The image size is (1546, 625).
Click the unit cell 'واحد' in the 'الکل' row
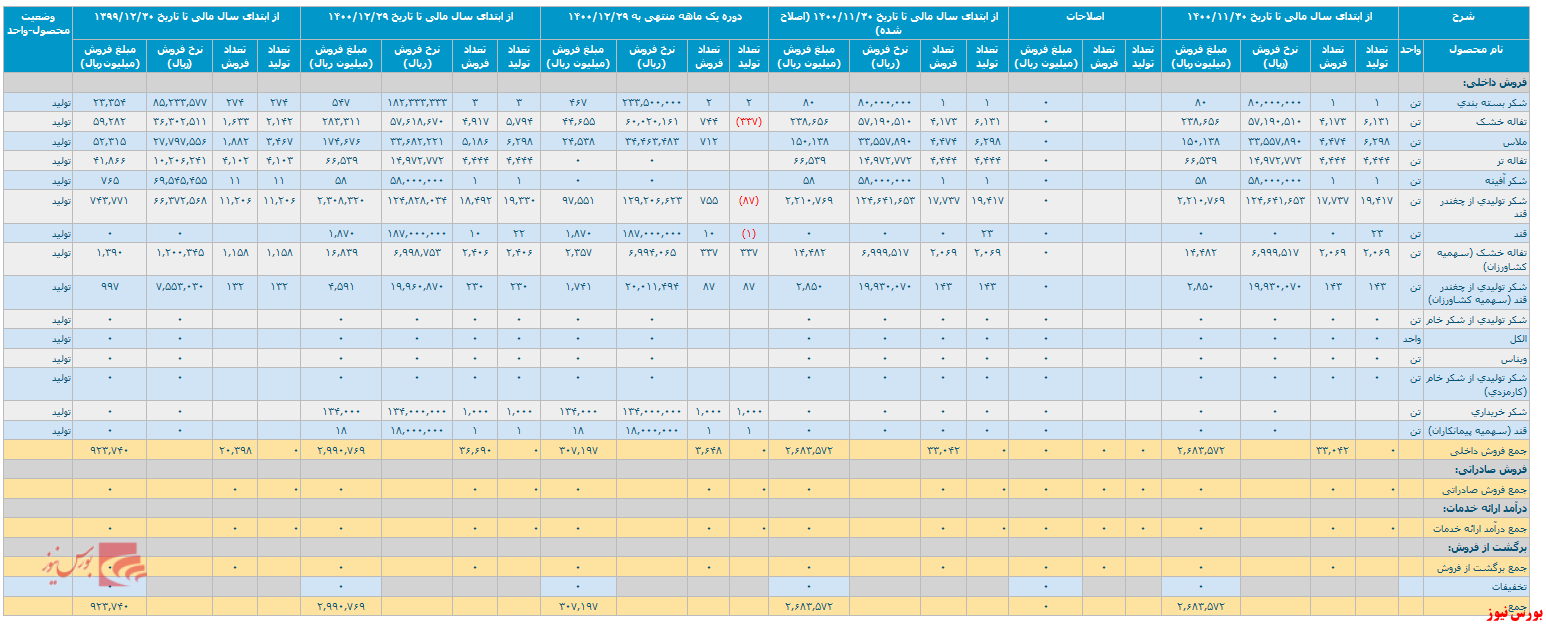(1411, 339)
